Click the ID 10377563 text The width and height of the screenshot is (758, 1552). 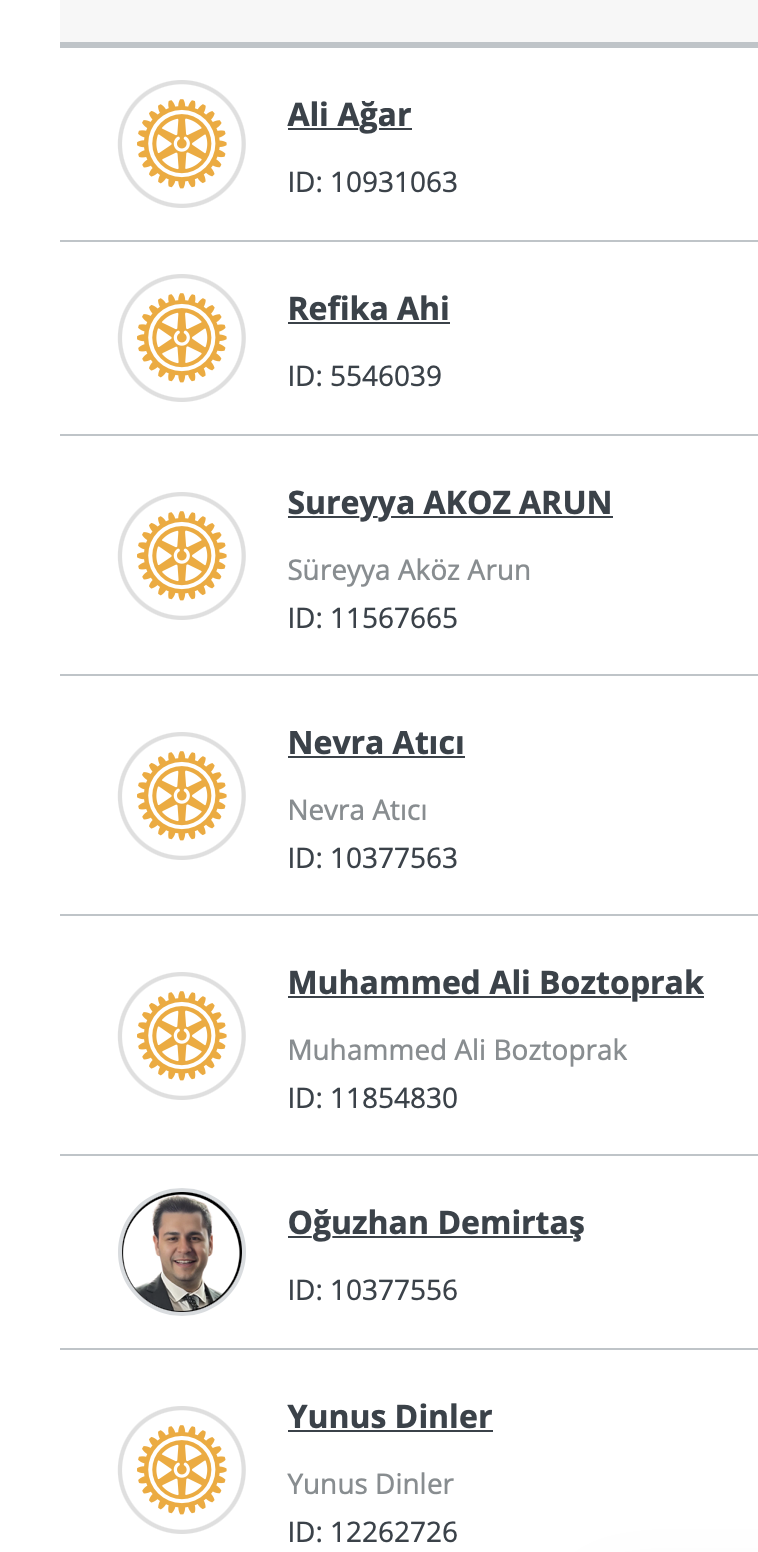point(372,859)
